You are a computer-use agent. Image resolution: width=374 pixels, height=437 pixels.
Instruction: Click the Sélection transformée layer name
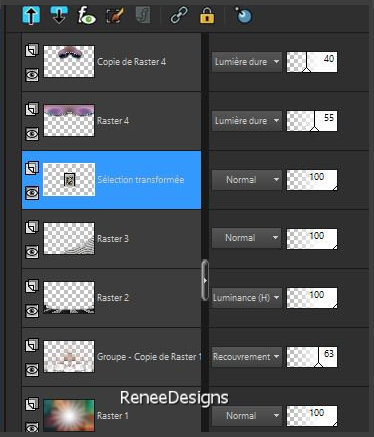click(140, 180)
